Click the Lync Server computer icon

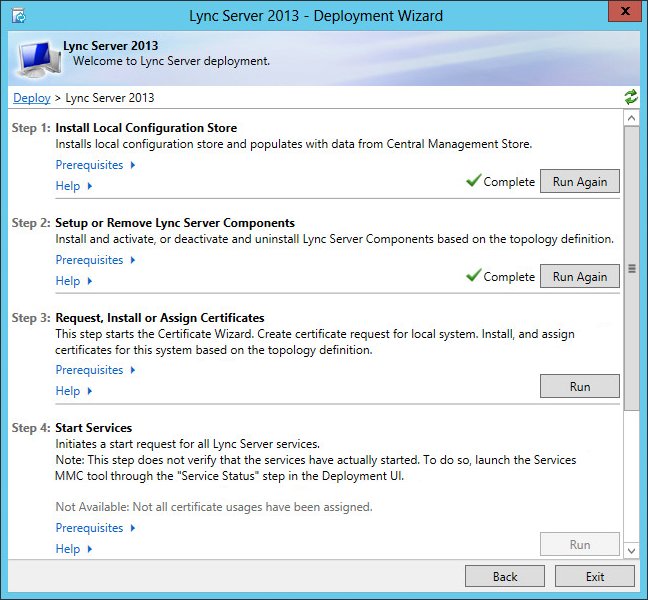click(x=38, y=59)
